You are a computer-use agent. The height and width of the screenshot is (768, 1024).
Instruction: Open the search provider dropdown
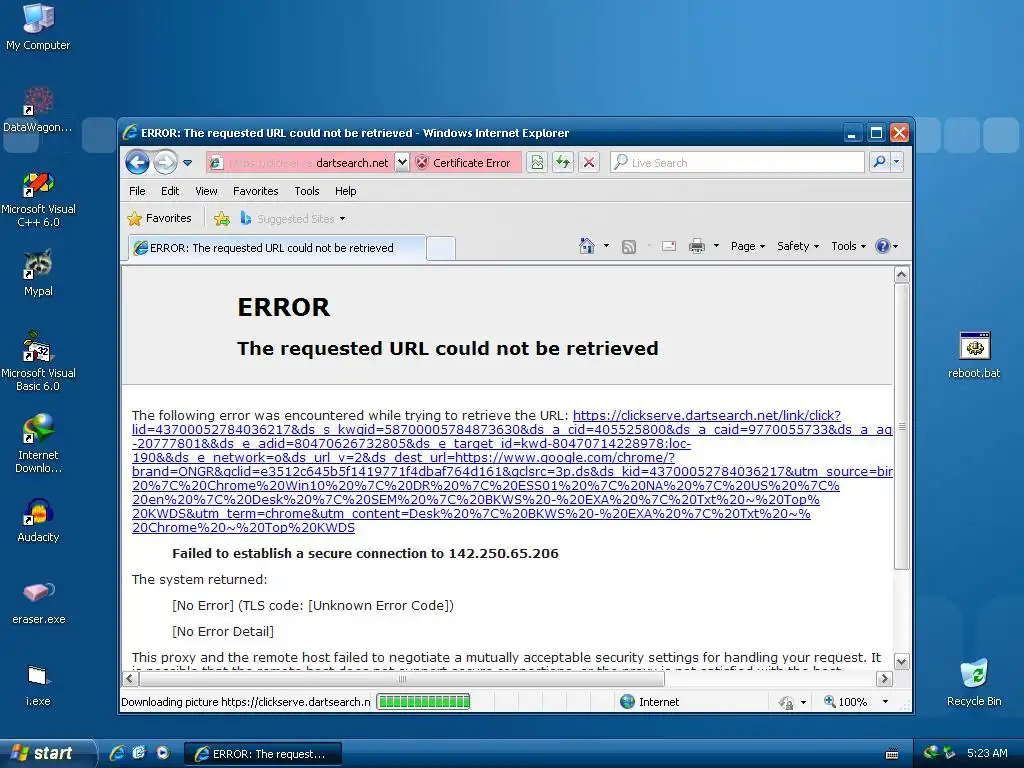pos(897,162)
